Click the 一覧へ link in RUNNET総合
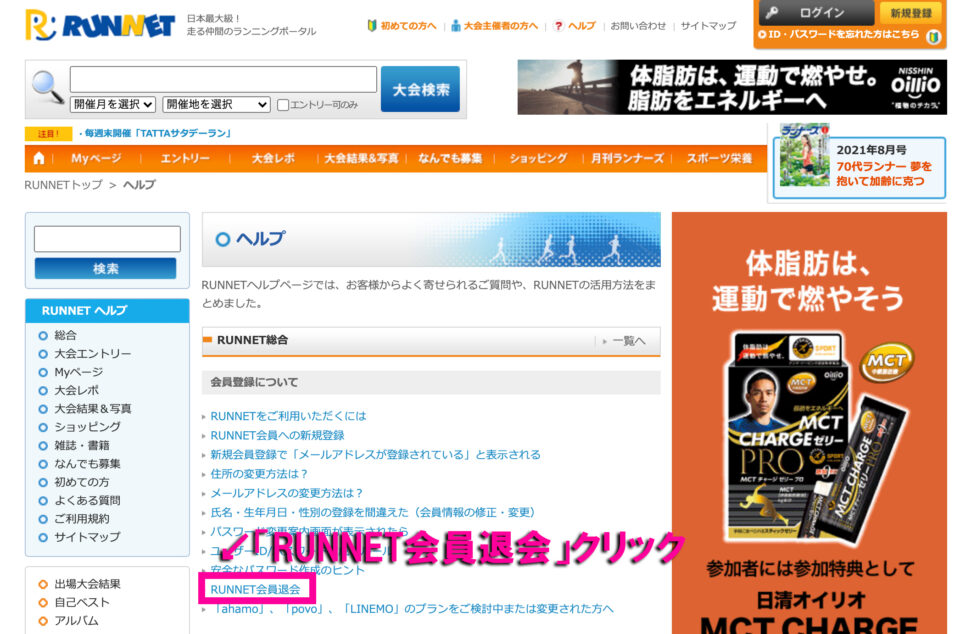 coord(629,341)
